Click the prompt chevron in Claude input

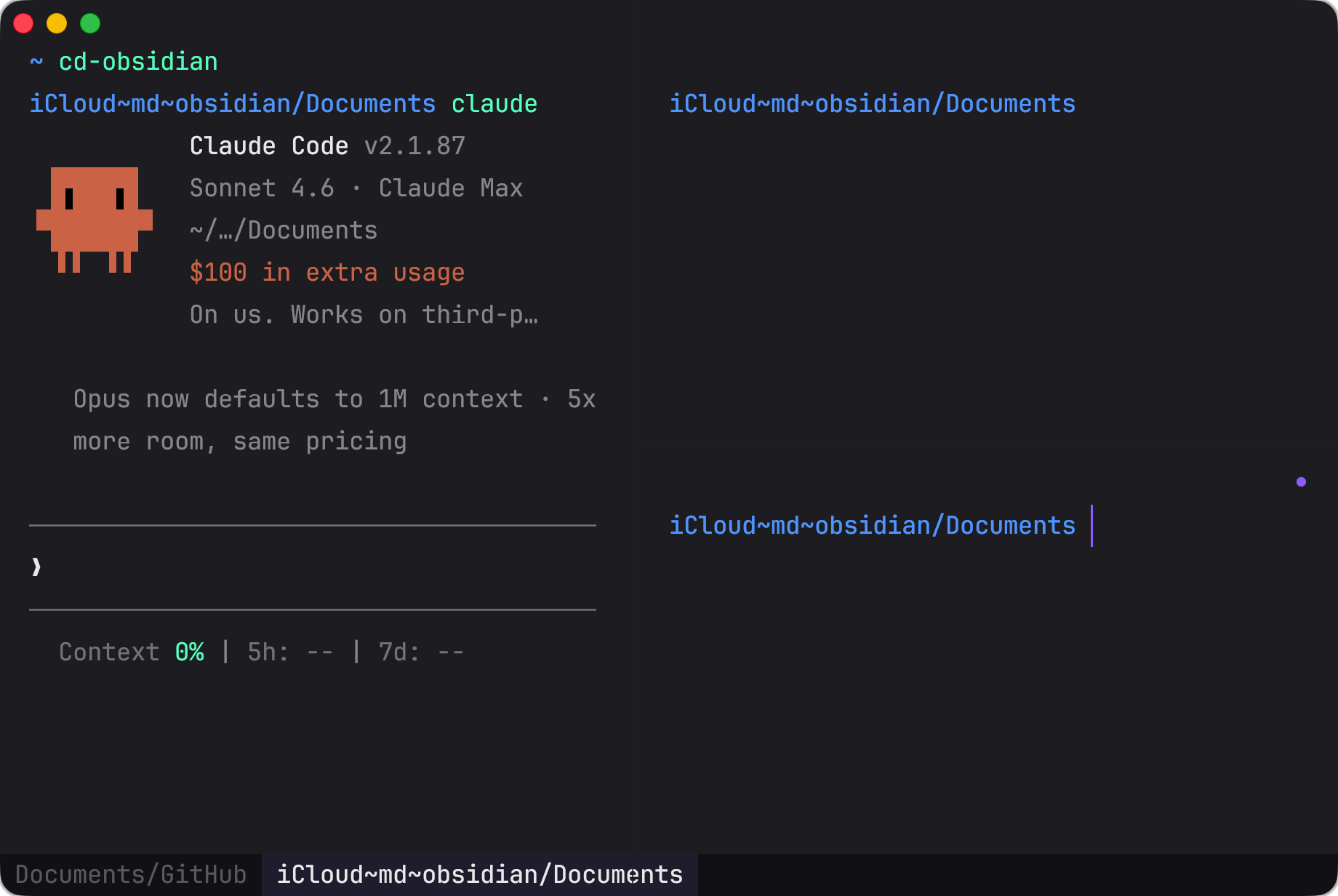coord(36,567)
